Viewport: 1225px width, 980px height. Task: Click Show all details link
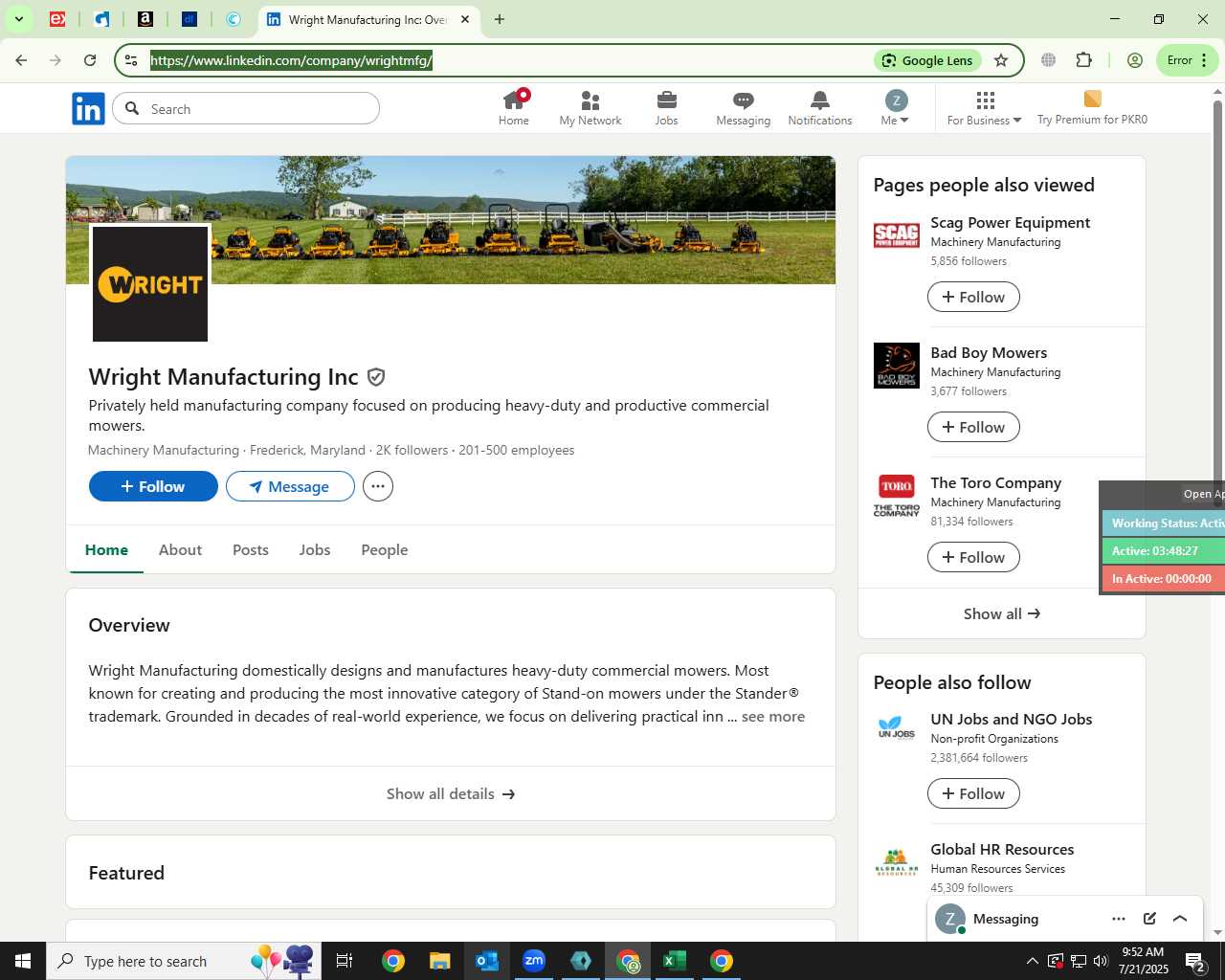click(x=451, y=793)
